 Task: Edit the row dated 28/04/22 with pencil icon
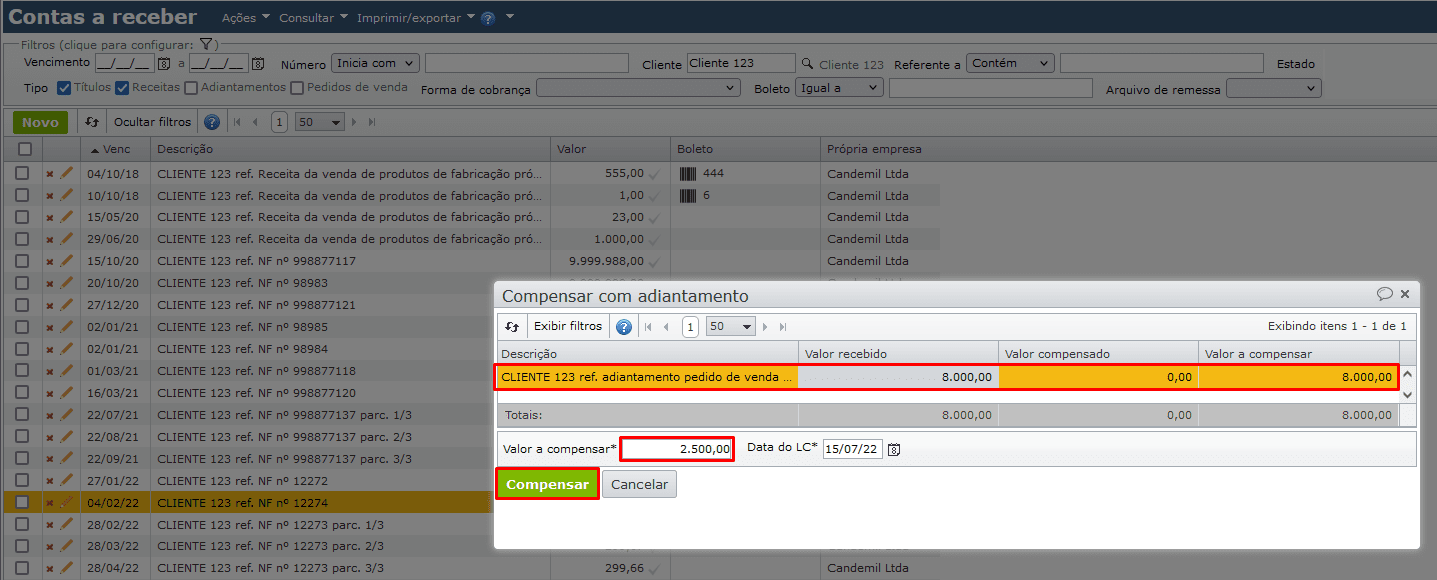coord(67,567)
